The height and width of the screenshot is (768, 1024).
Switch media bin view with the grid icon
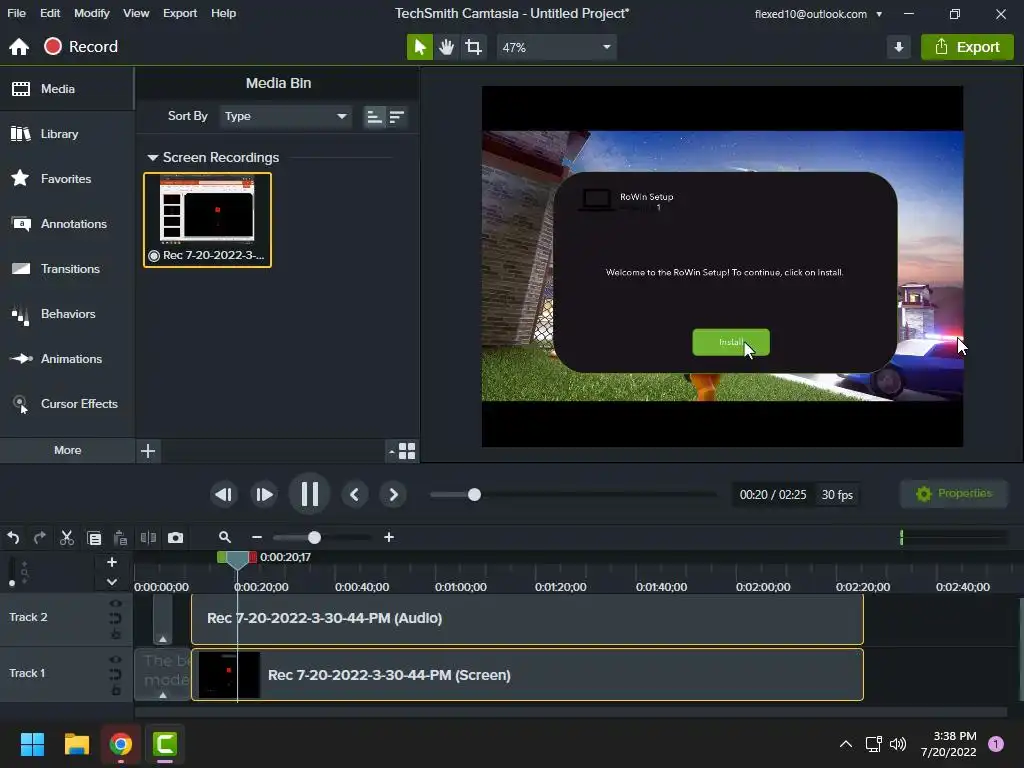pyautogui.click(x=407, y=451)
